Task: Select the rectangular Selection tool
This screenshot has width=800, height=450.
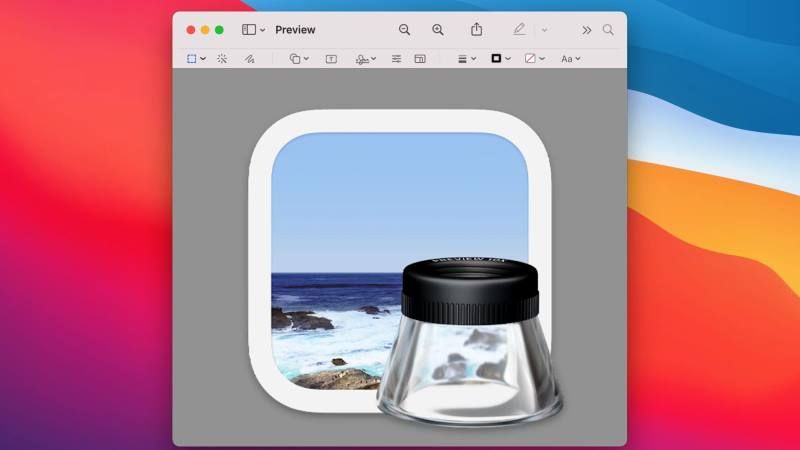Action: coord(191,59)
